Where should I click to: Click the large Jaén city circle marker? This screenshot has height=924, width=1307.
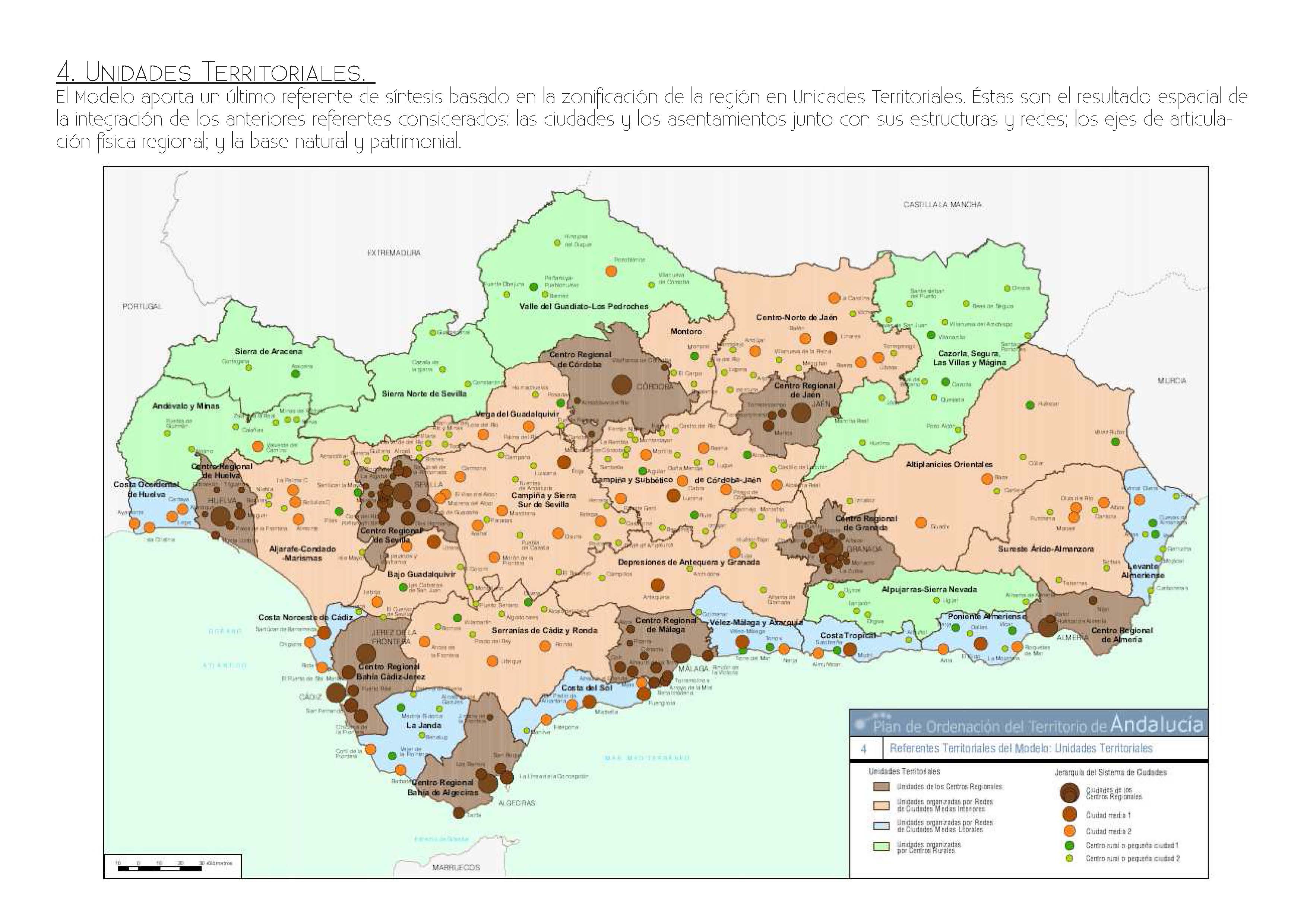pos(801,413)
